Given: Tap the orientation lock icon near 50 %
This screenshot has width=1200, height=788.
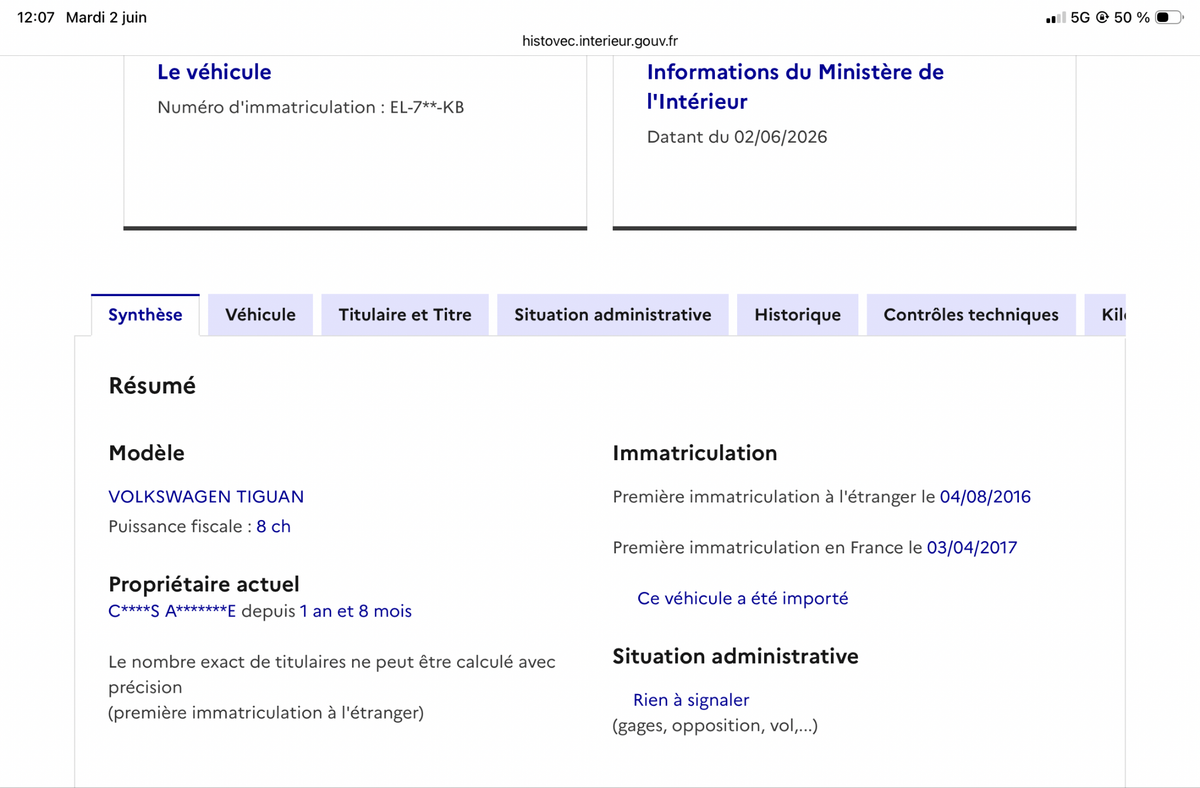Looking at the screenshot, I should click(1102, 18).
